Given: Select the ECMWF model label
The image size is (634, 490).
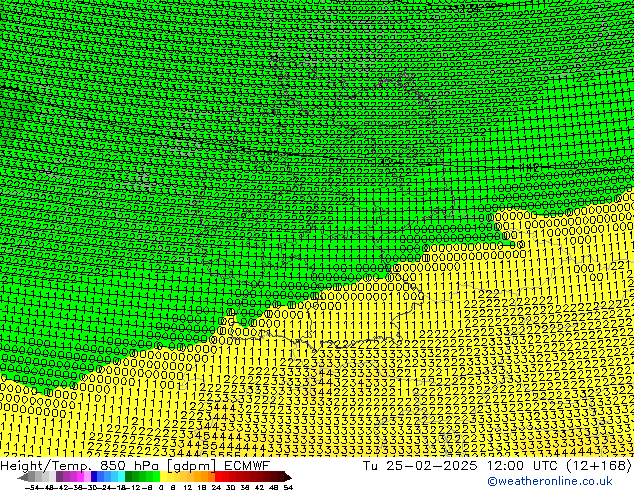Looking at the screenshot, I should click(x=247, y=466).
